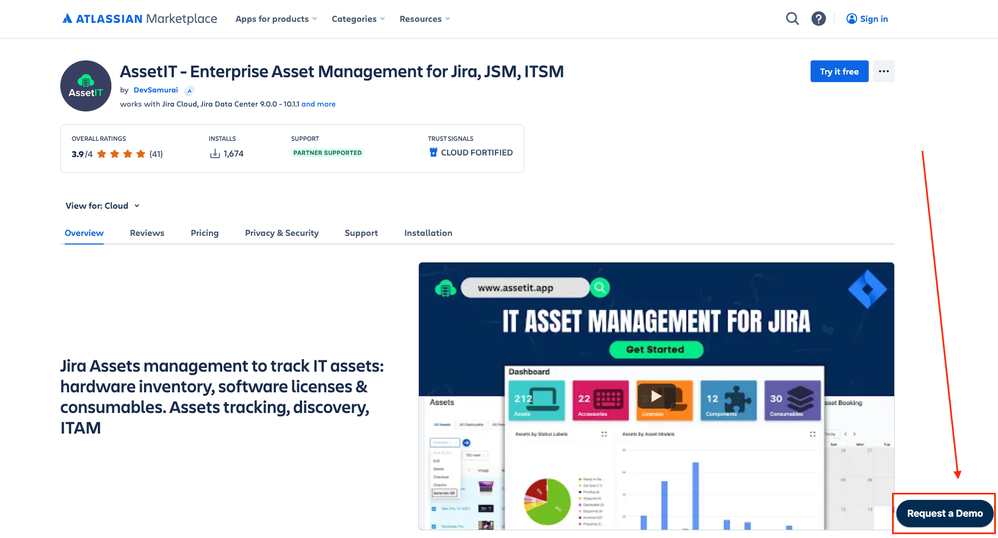
Task: Click the www.assetit.app address field
Action: point(524,288)
